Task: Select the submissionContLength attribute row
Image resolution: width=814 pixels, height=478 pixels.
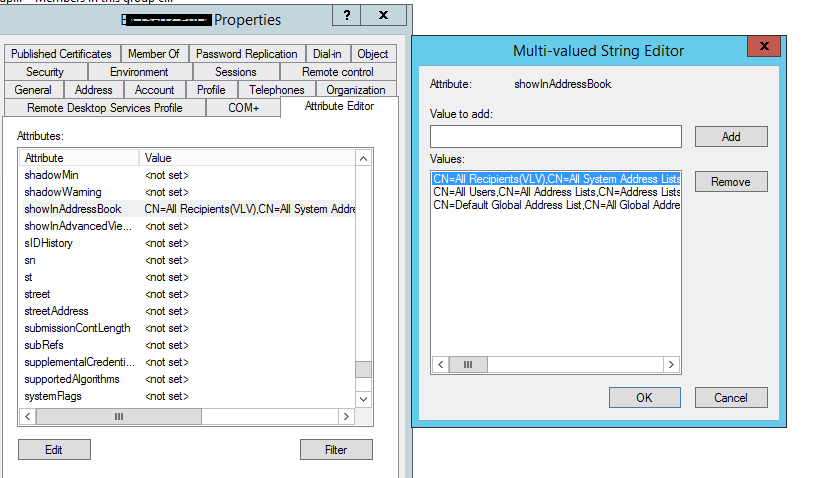Action: (x=187, y=328)
